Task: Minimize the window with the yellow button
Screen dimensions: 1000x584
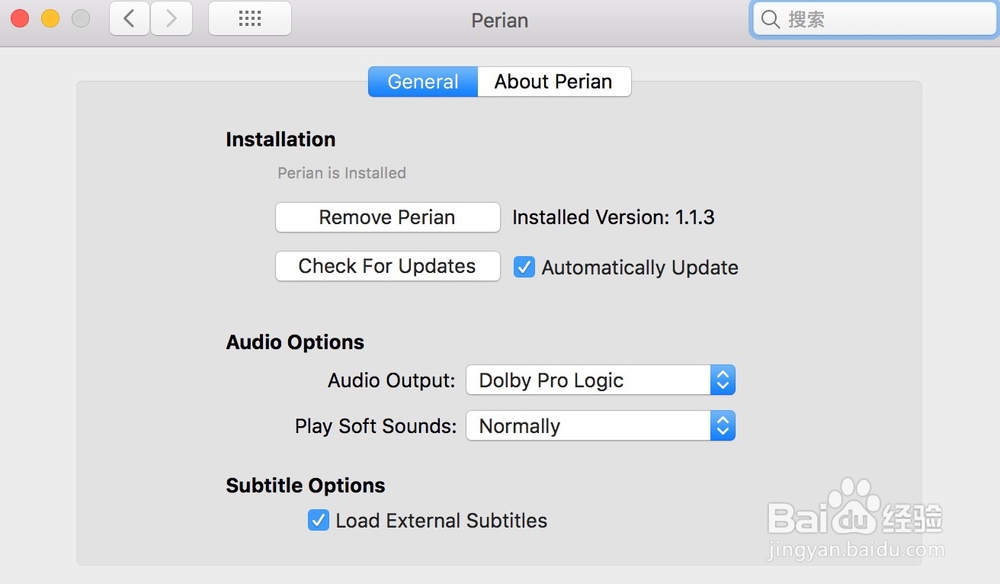Action: (x=50, y=18)
